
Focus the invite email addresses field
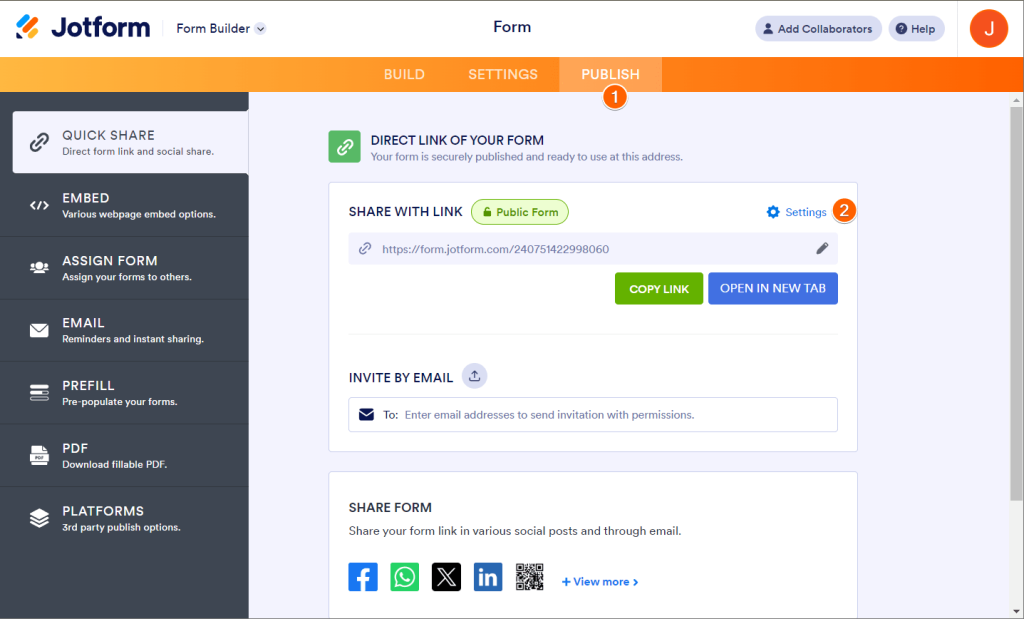point(593,415)
